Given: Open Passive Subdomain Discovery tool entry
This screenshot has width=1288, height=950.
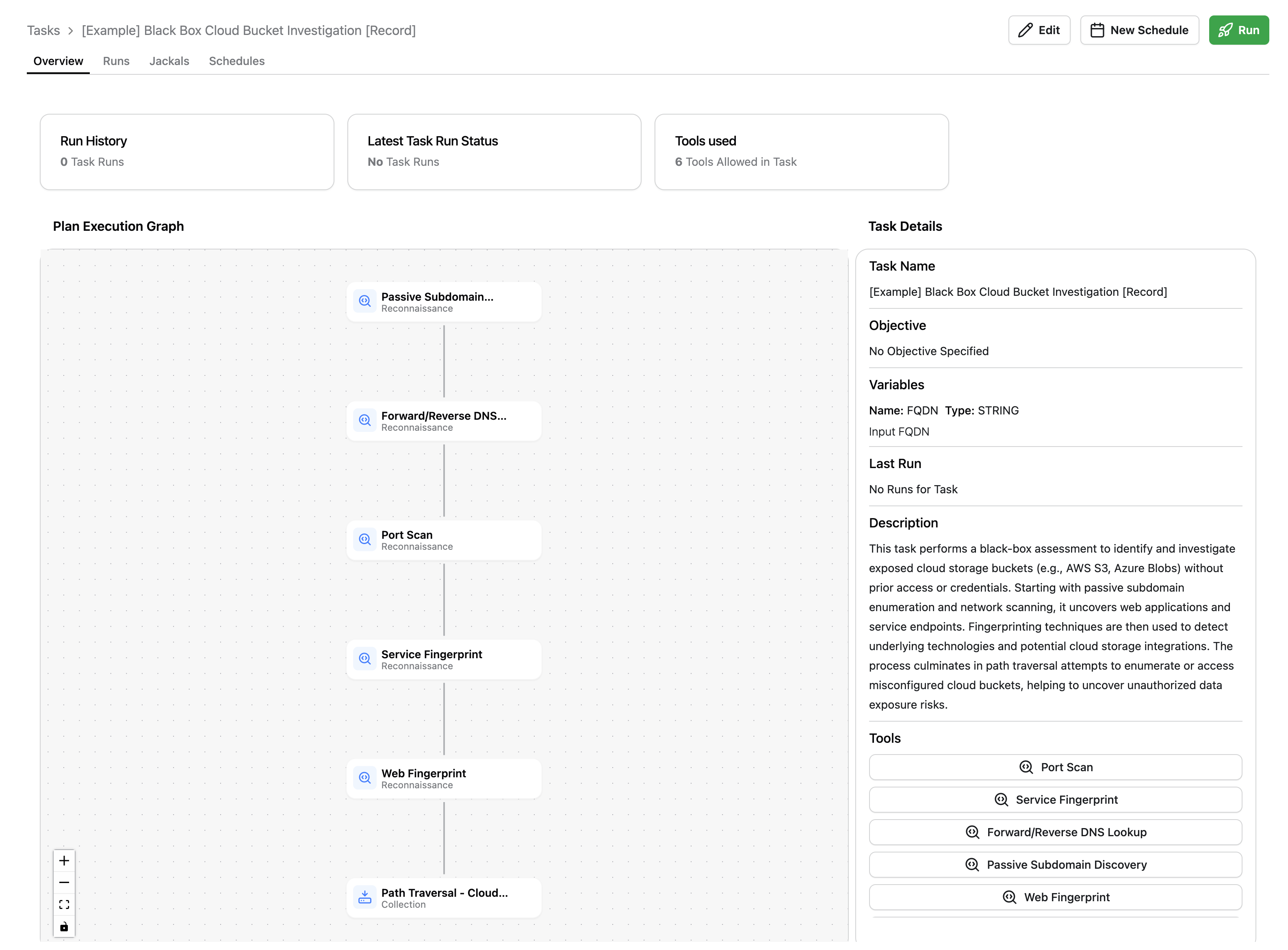Looking at the screenshot, I should pos(1054,864).
